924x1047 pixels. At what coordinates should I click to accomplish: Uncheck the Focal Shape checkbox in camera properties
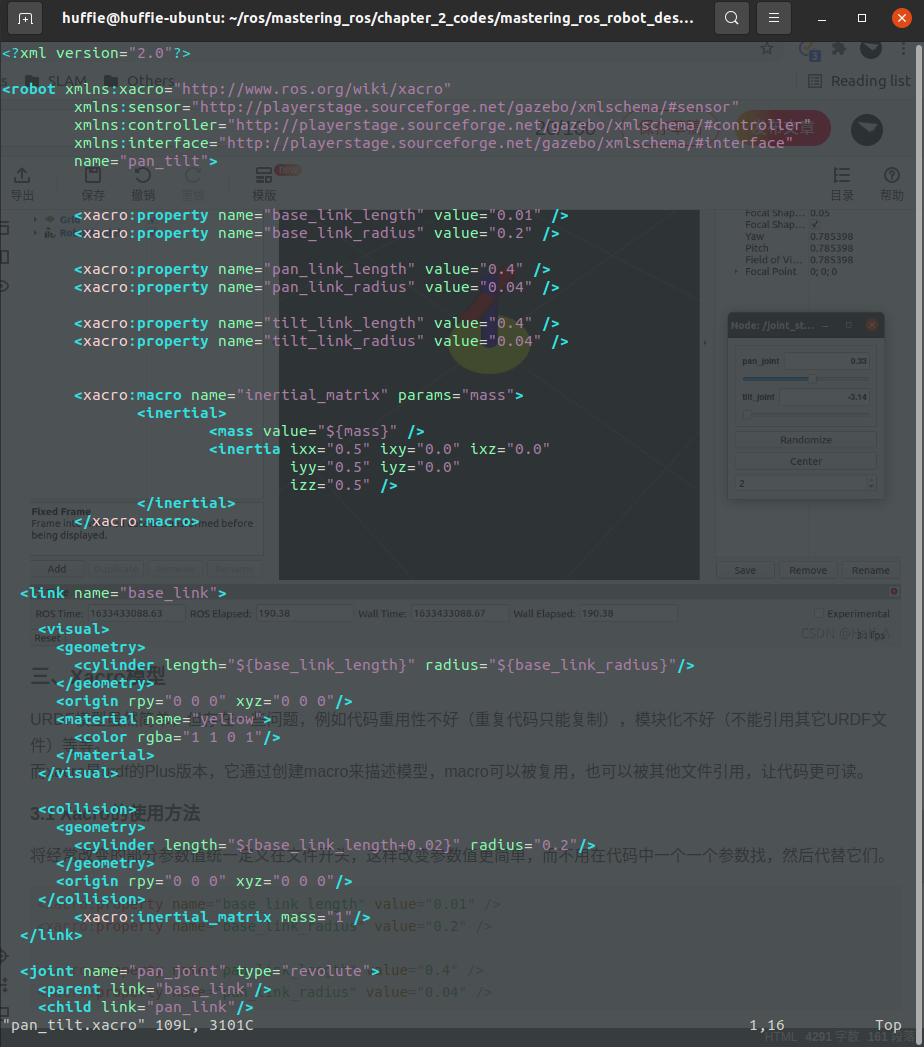click(817, 224)
